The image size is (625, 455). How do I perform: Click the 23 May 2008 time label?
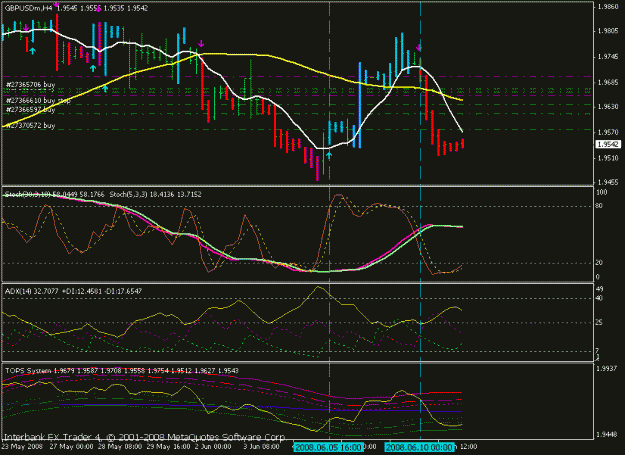click(x=22, y=447)
